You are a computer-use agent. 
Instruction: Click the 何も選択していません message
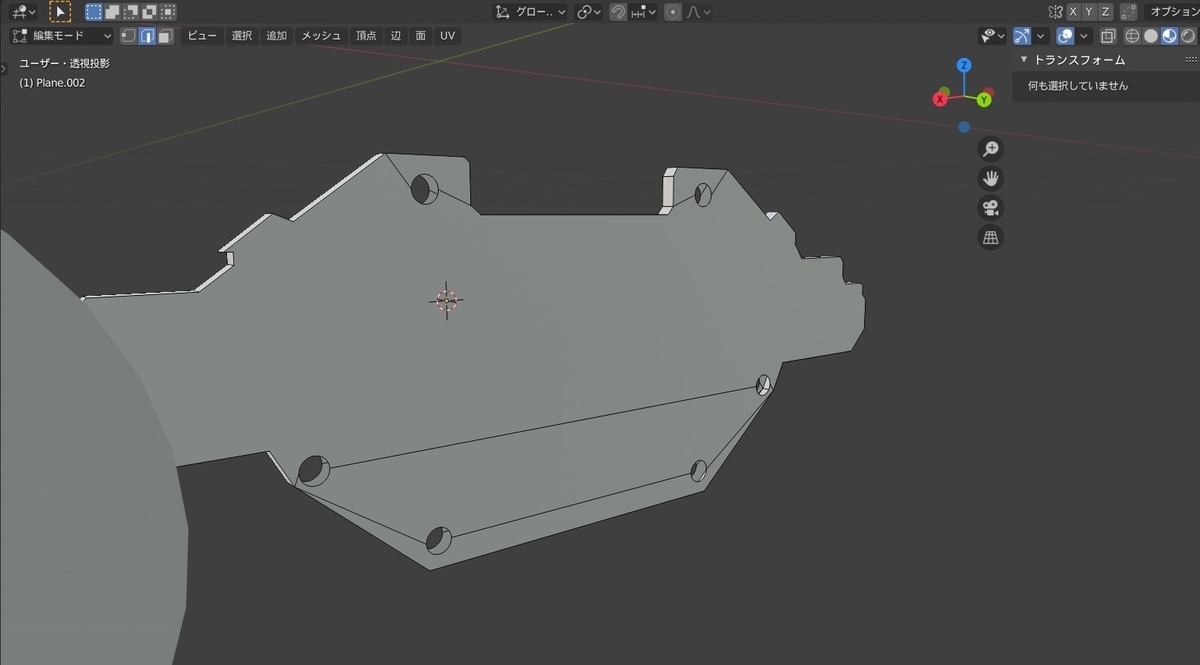click(x=1078, y=86)
